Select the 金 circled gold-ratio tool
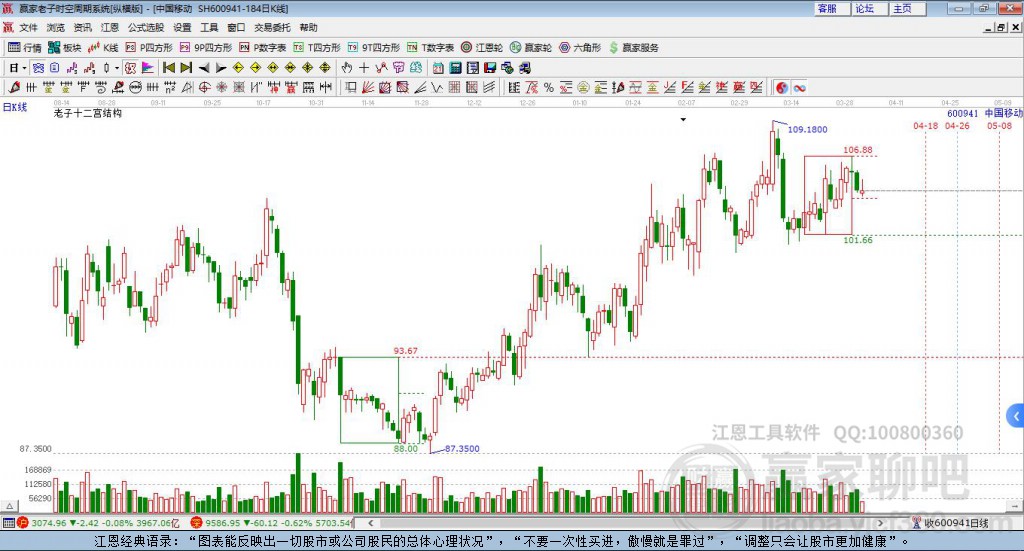The width and height of the screenshot is (1024, 551). 583,87
